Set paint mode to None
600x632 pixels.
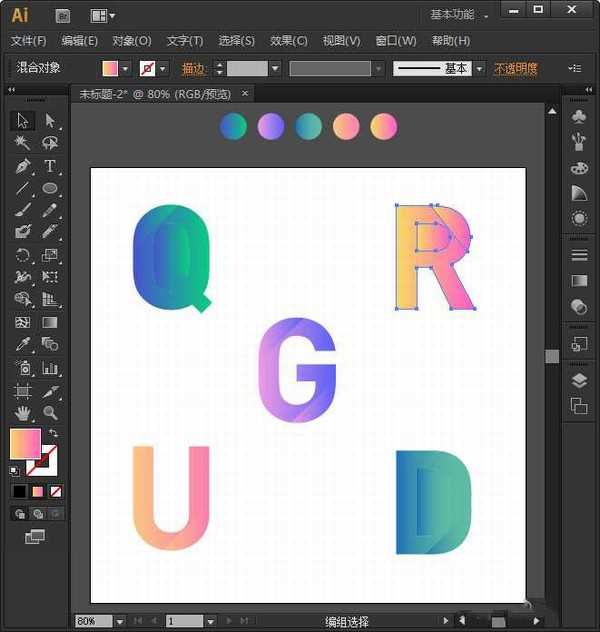pyautogui.click(x=56, y=491)
